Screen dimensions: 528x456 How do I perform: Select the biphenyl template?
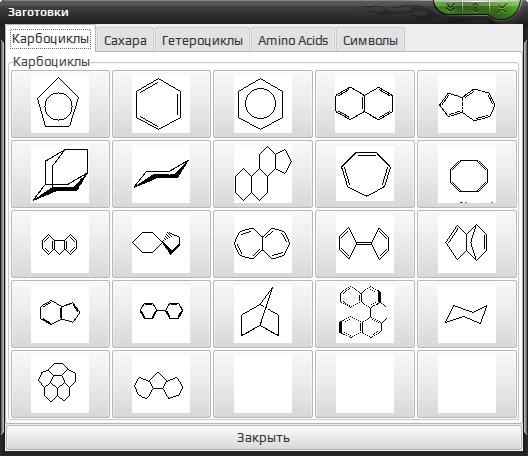click(161, 314)
